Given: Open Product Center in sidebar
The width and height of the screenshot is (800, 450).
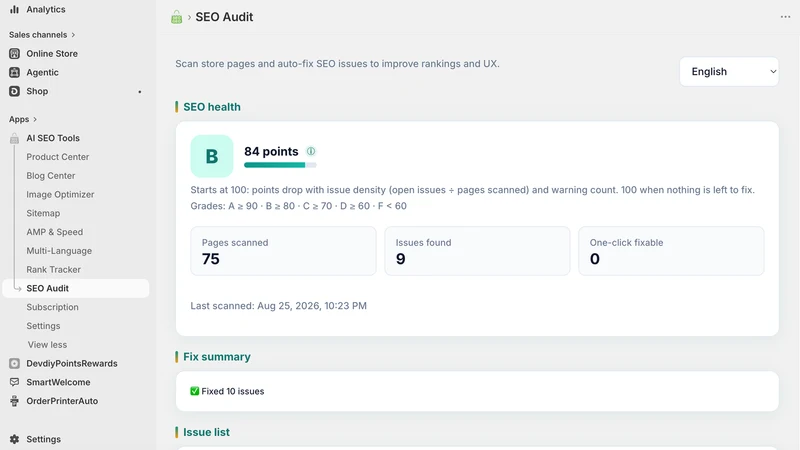Looking at the screenshot, I should [58, 157].
